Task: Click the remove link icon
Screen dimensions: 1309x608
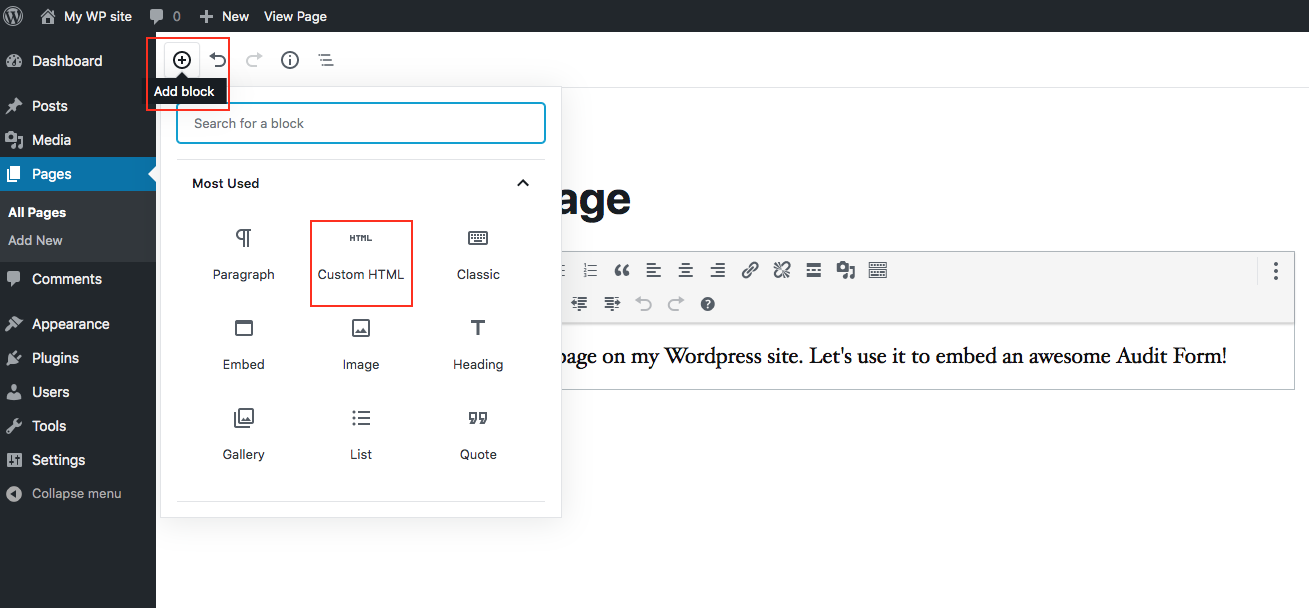Action: [782, 270]
